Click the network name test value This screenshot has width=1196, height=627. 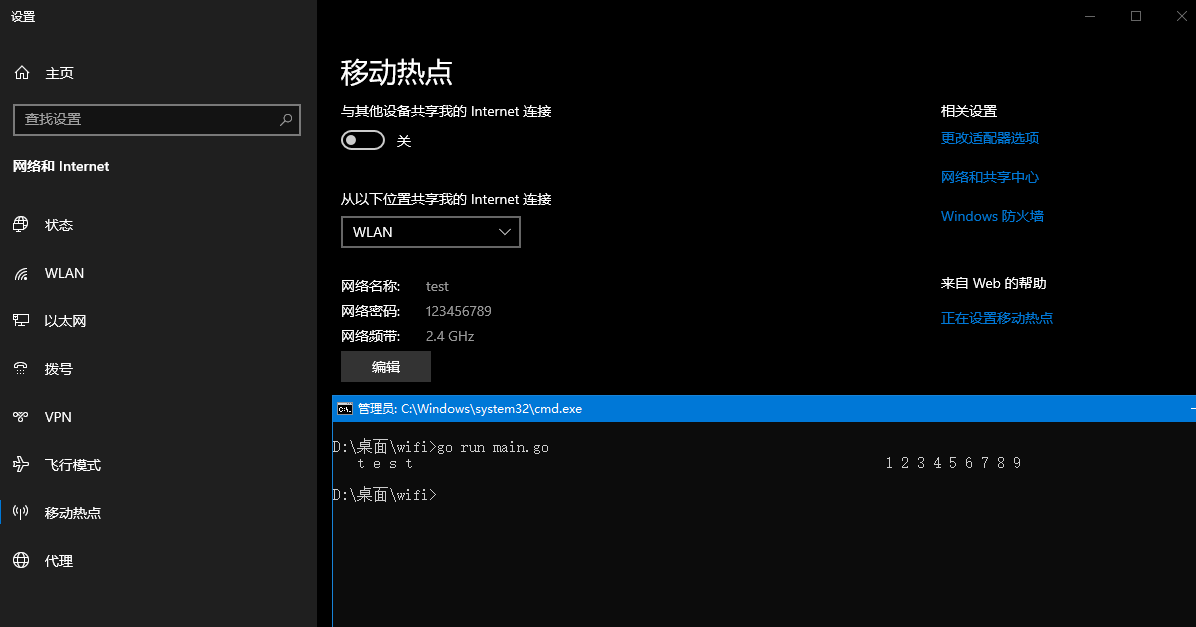(x=437, y=286)
